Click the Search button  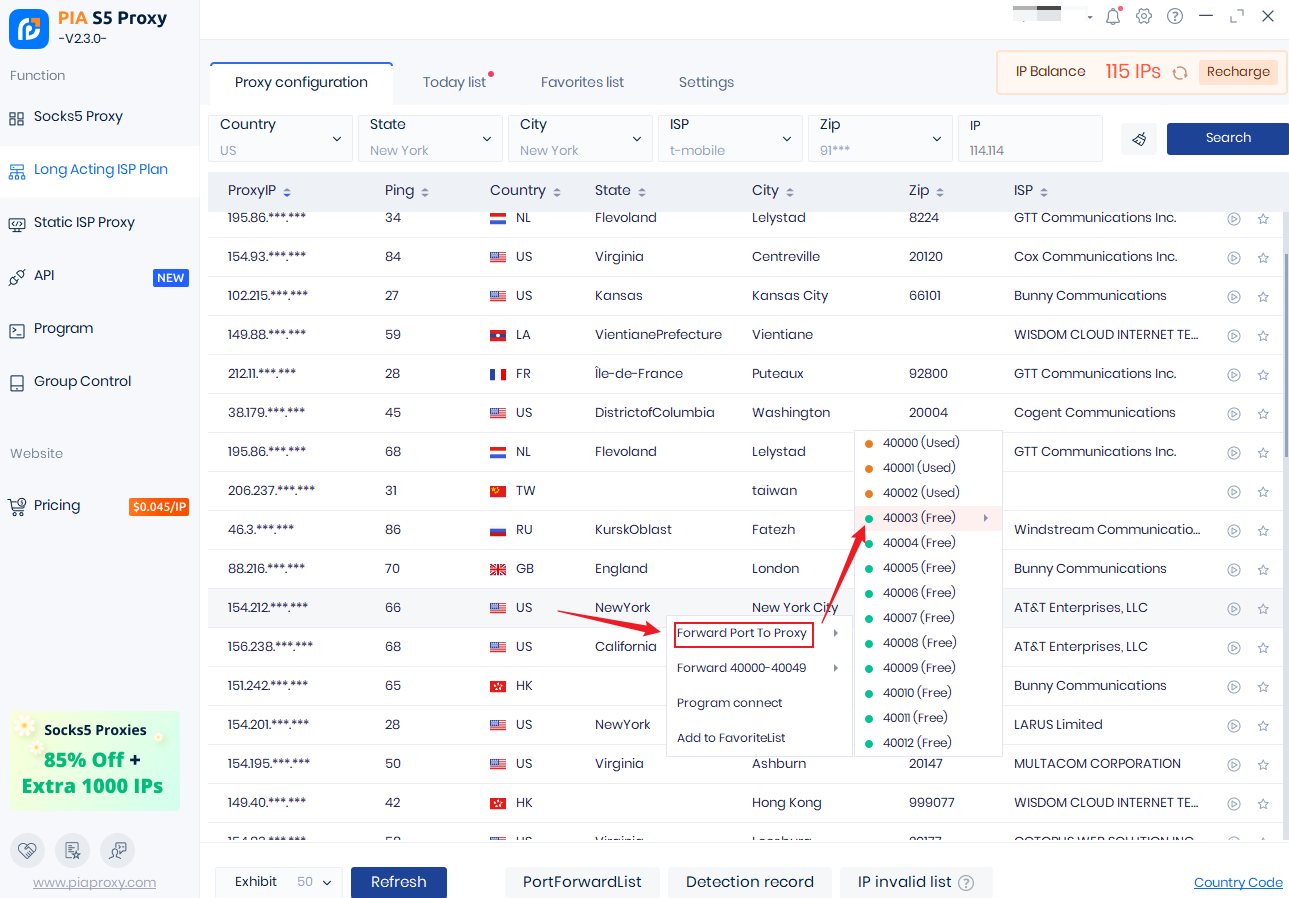tap(1227, 138)
